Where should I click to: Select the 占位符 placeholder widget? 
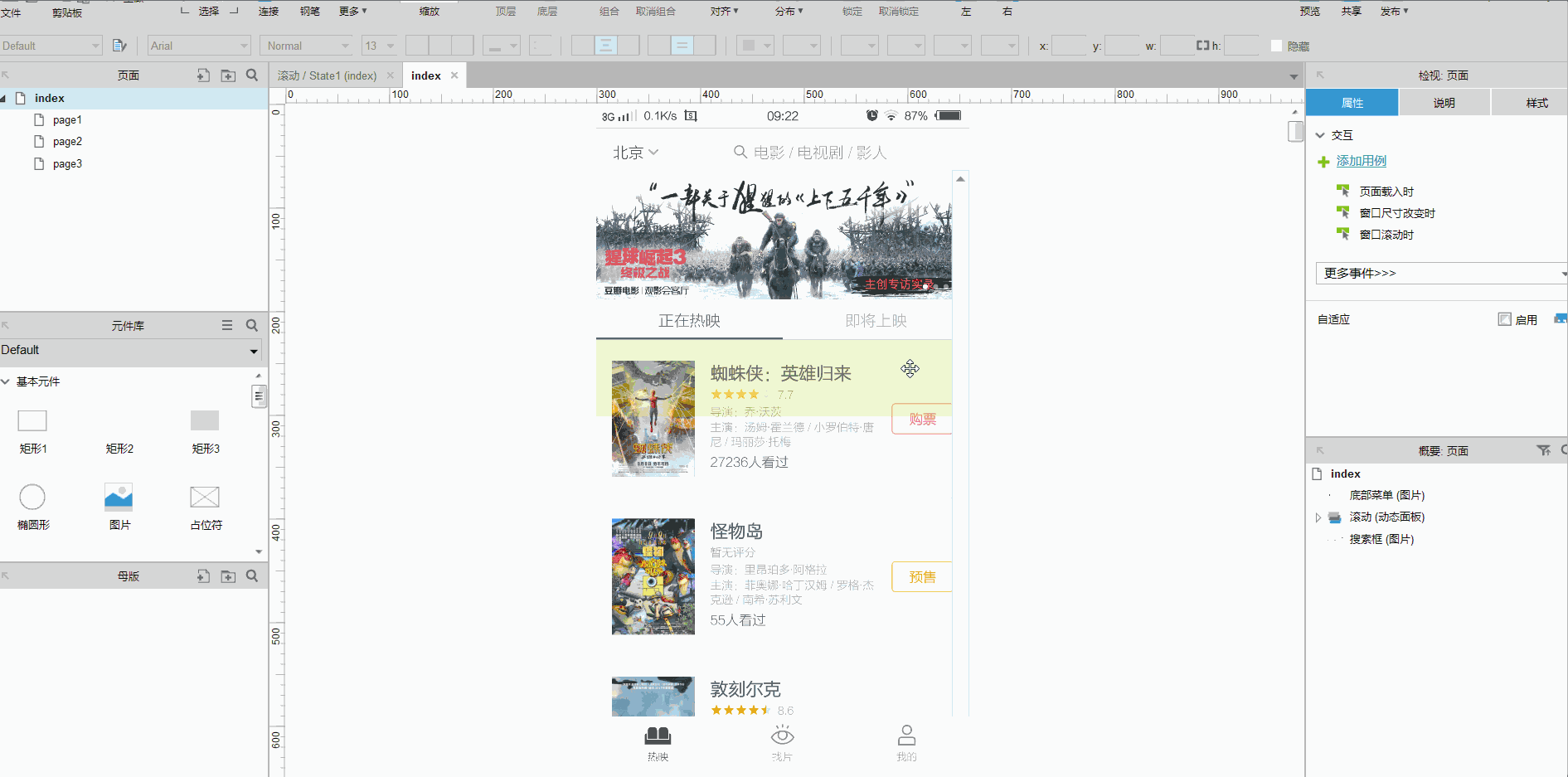pyautogui.click(x=205, y=497)
